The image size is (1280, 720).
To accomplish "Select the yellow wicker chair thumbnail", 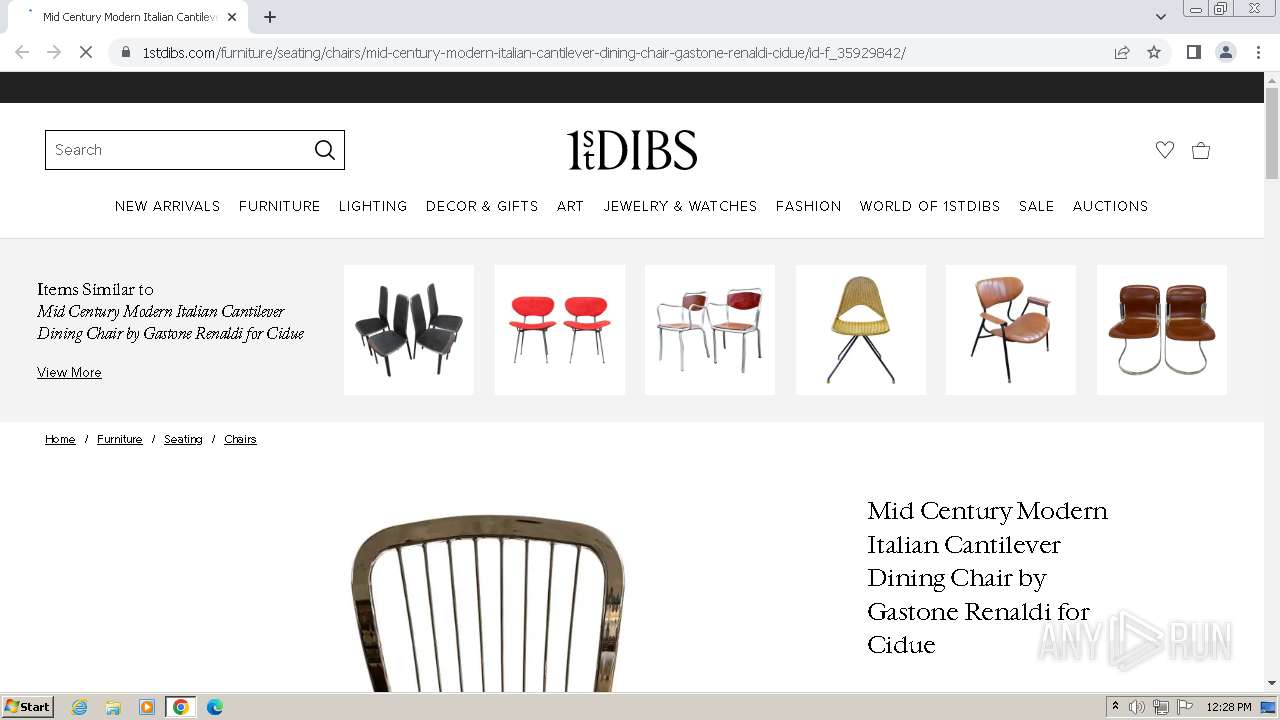I will coord(861,330).
